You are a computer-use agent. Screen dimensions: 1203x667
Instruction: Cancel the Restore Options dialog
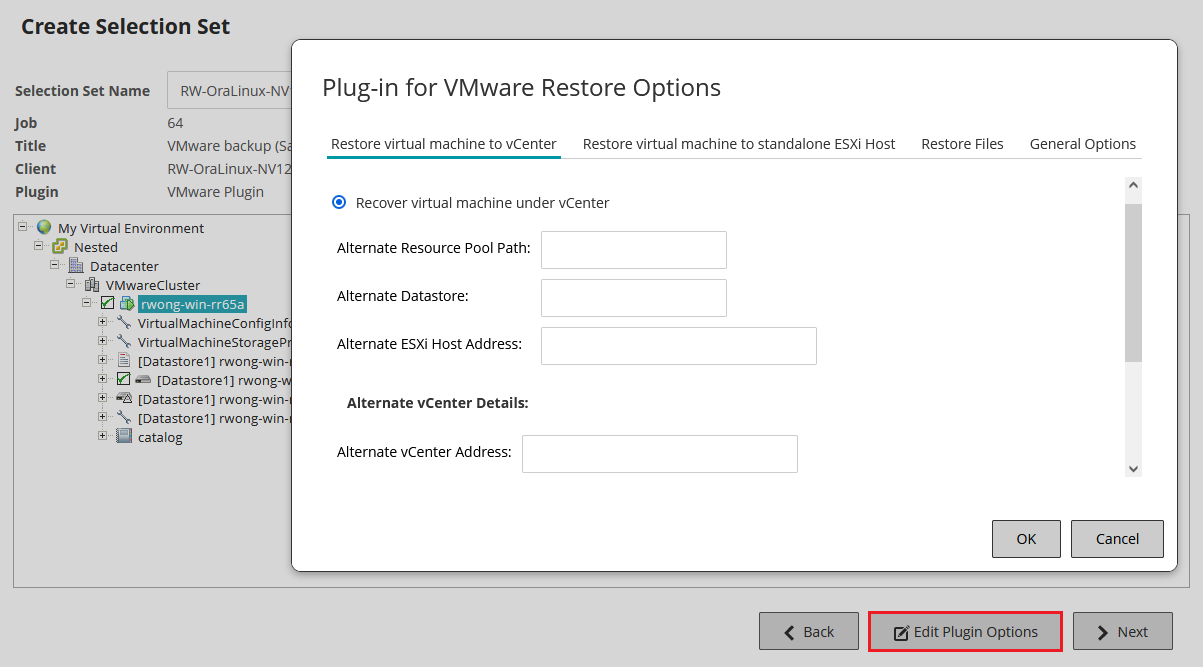coord(1117,539)
